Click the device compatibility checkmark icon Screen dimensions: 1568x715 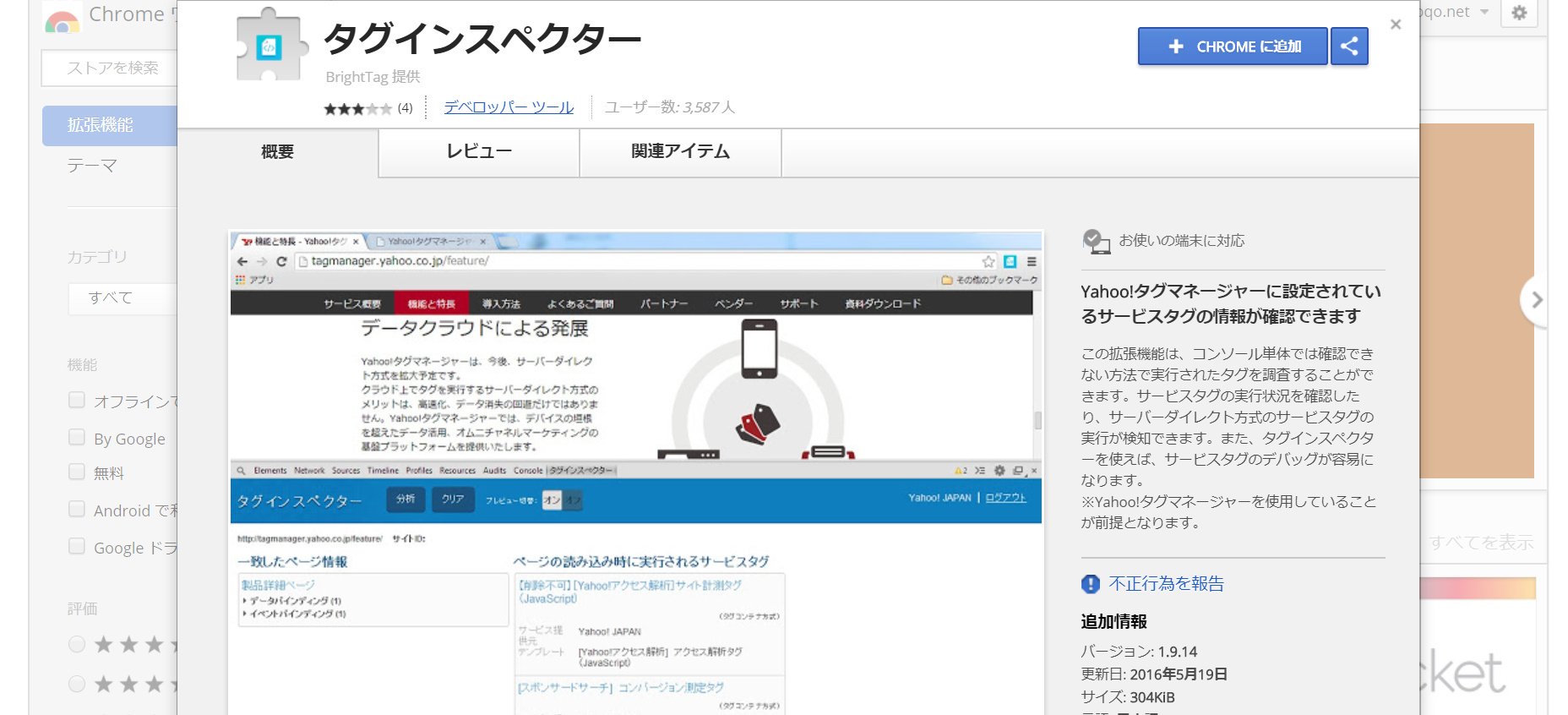tap(1096, 242)
